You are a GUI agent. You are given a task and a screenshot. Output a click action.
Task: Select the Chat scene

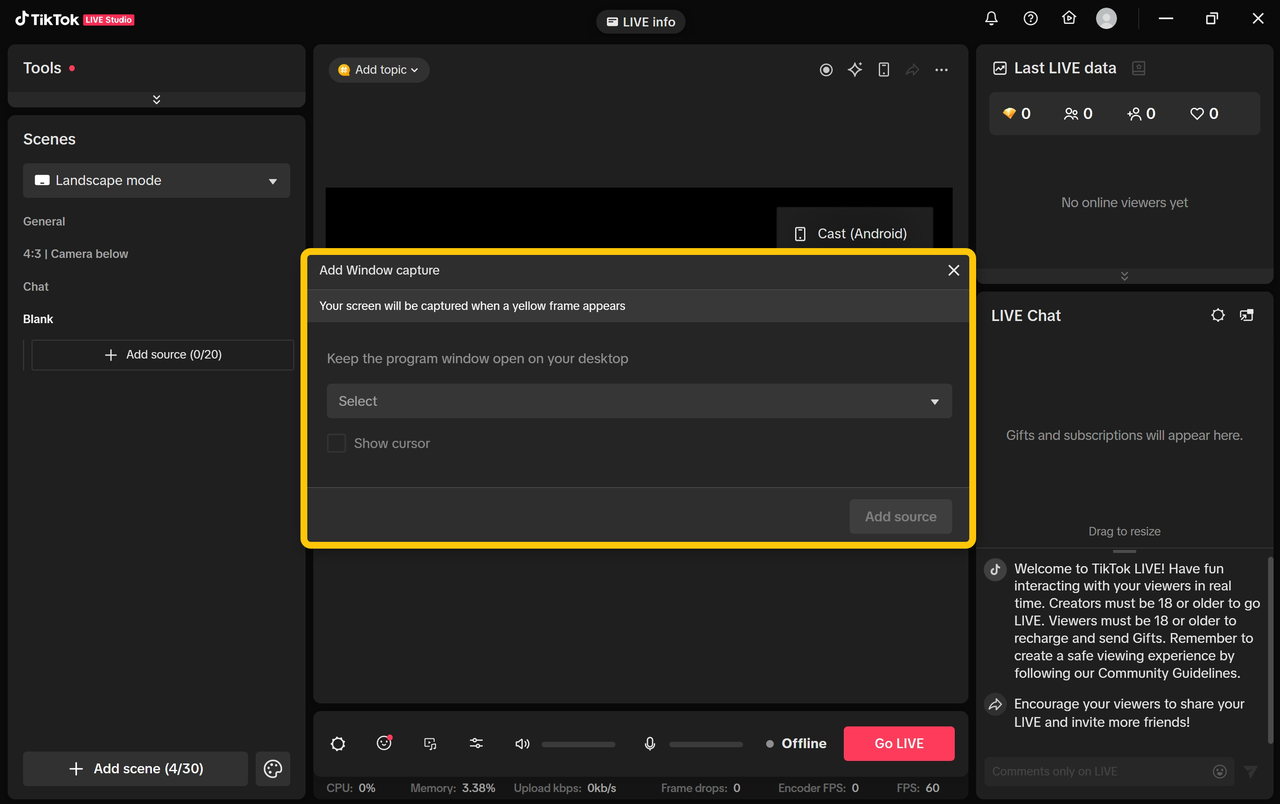click(x=36, y=287)
